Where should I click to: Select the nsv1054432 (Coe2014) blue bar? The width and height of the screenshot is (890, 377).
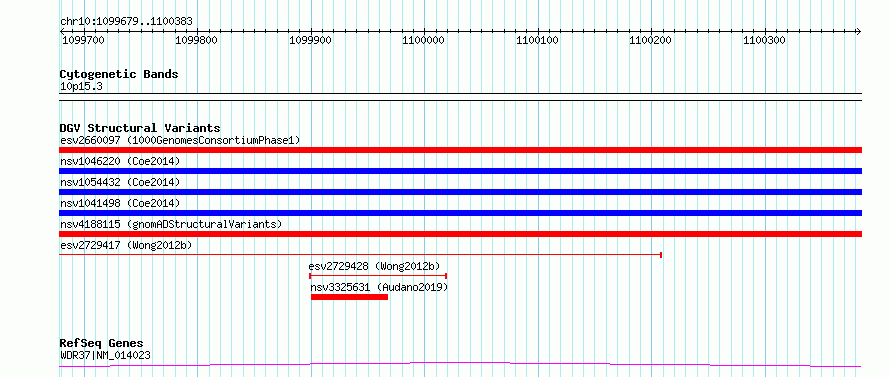click(x=460, y=192)
